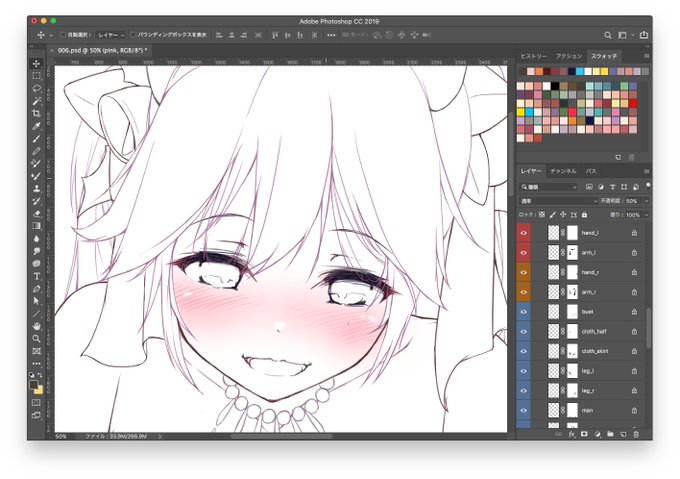Viewport: 680px width, 479px height.
Task: Open more align options in options bar
Action: pos(331,35)
